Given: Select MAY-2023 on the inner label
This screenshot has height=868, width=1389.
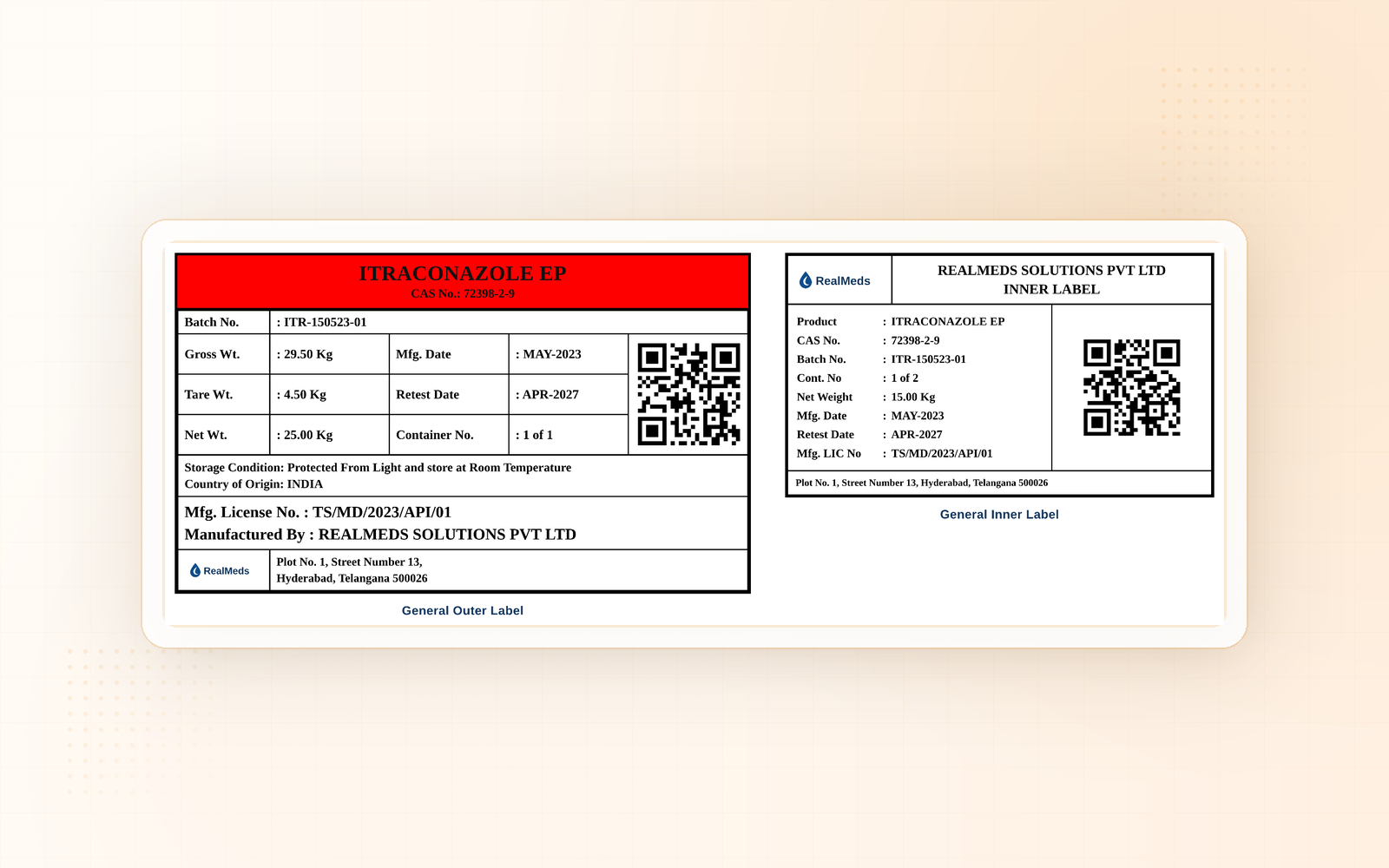Looking at the screenshot, I should pos(918,416).
